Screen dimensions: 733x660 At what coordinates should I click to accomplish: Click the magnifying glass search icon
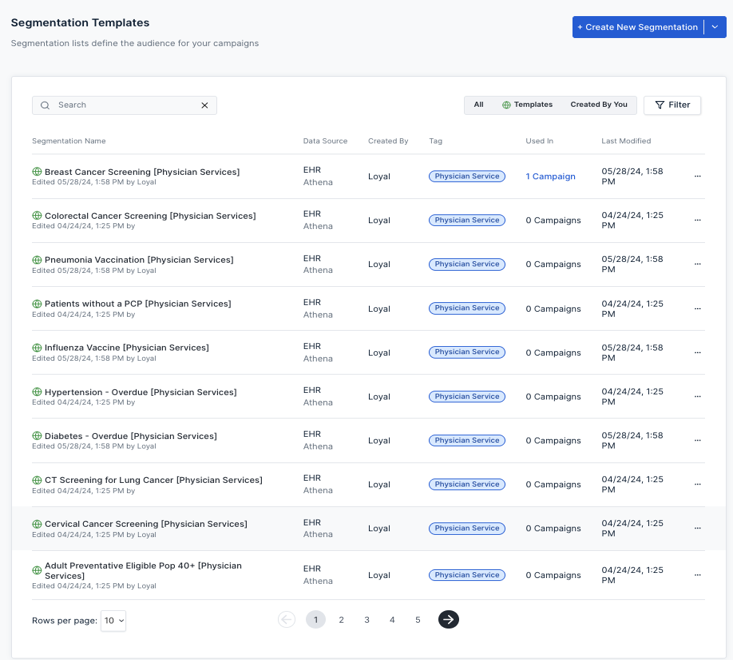pyautogui.click(x=45, y=105)
